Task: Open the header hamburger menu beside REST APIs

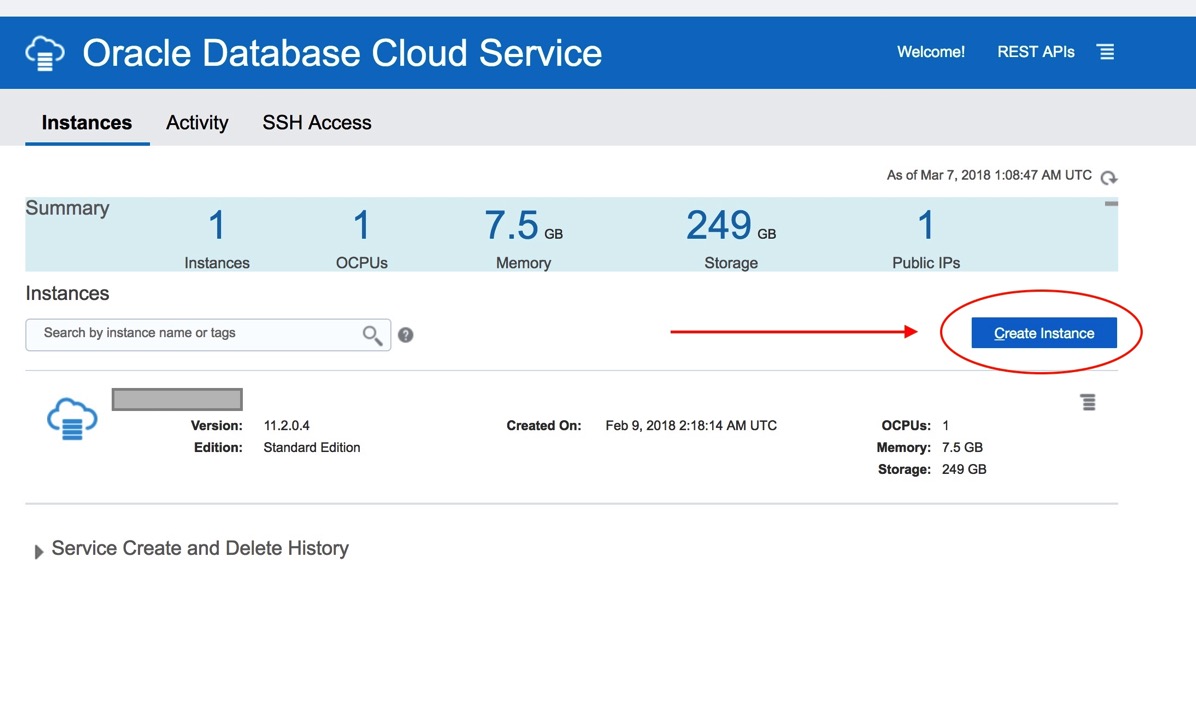Action: pyautogui.click(x=1105, y=52)
